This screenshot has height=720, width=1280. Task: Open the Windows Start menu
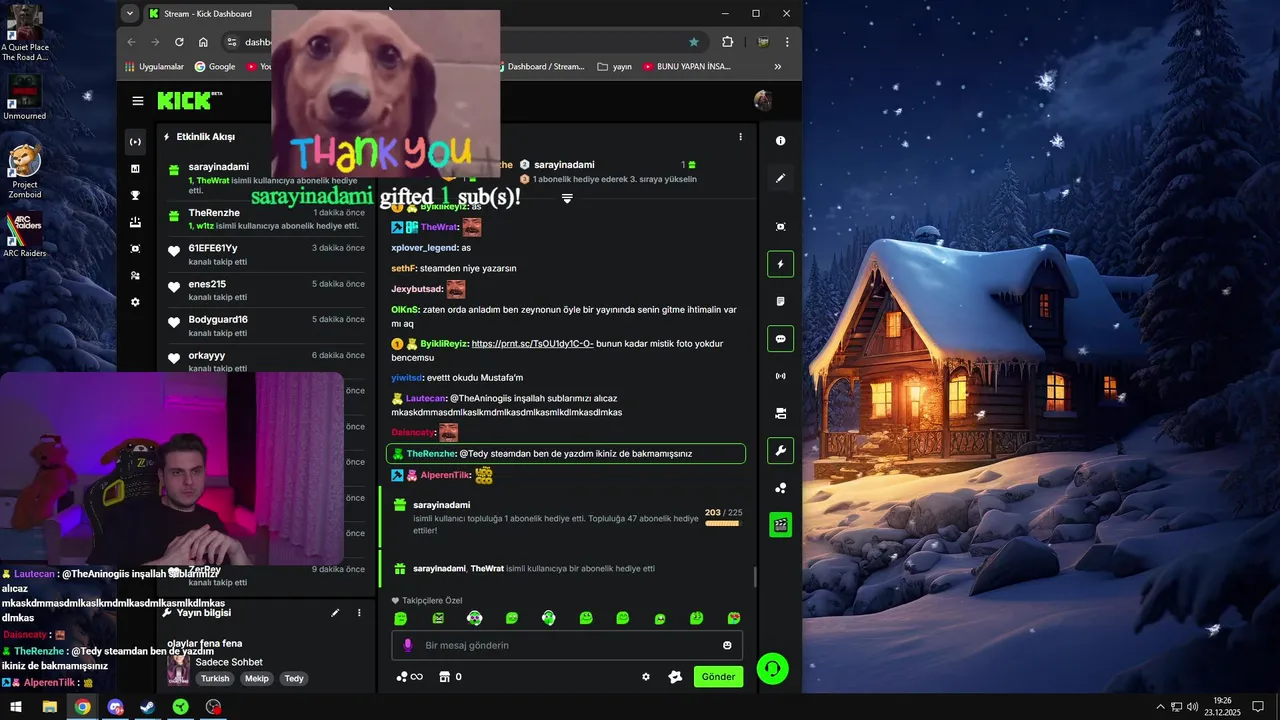click(x=16, y=707)
